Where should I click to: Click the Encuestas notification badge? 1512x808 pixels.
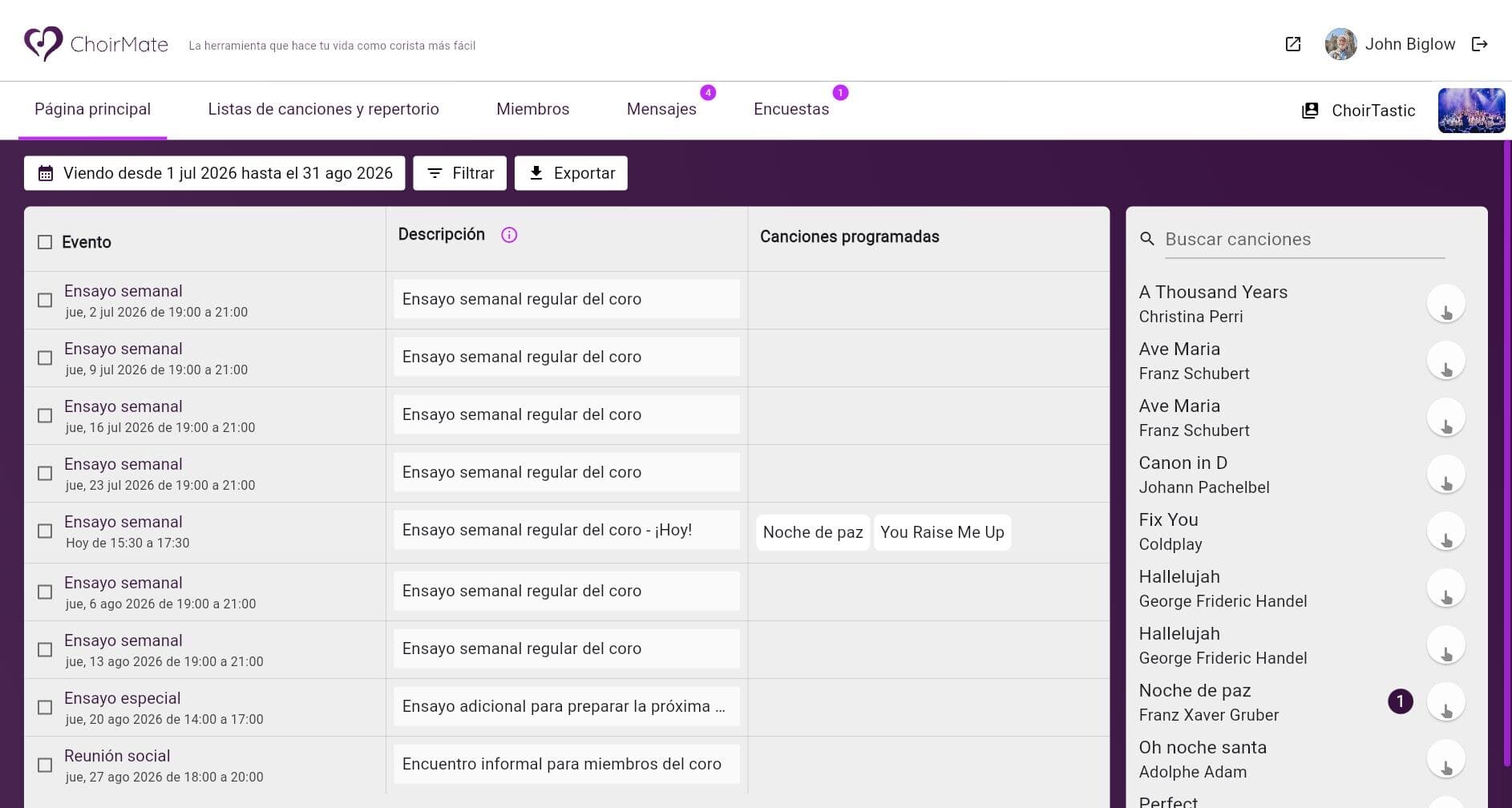(840, 93)
